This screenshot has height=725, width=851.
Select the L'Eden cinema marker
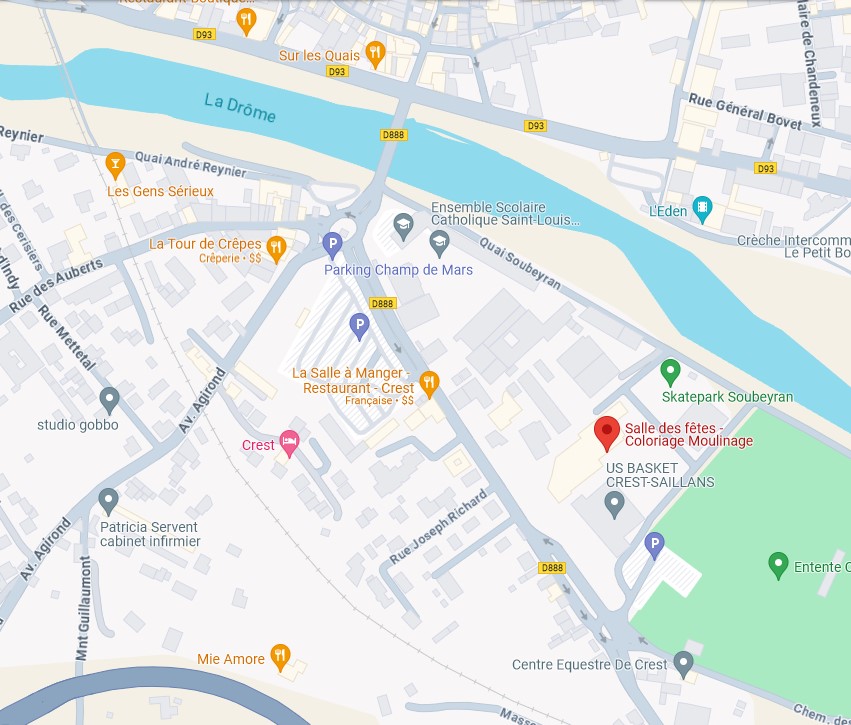click(702, 209)
